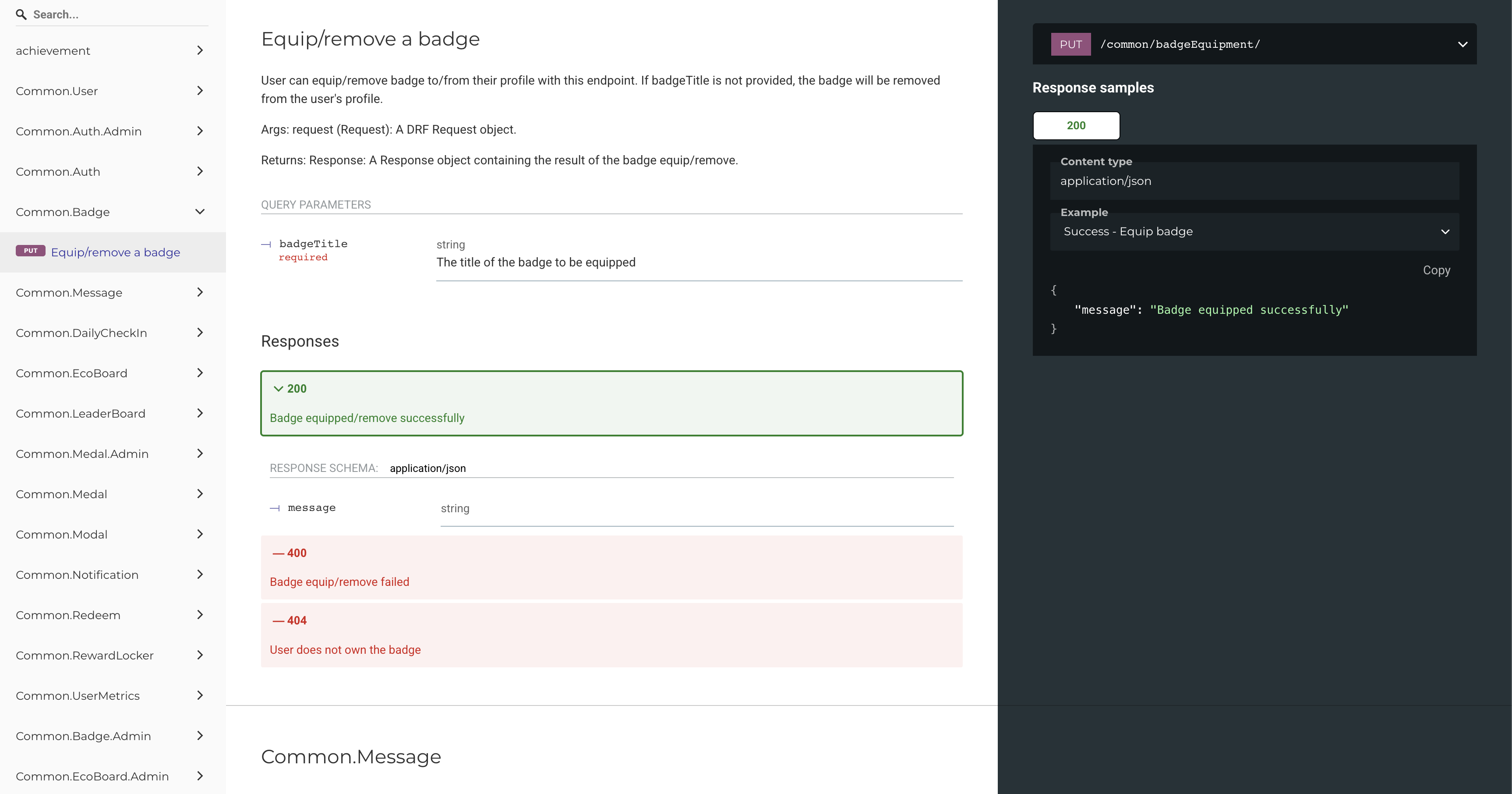Expand the Common.Medal chevron arrow
This screenshot has width=1512, height=794.
[x=200, y=494]
